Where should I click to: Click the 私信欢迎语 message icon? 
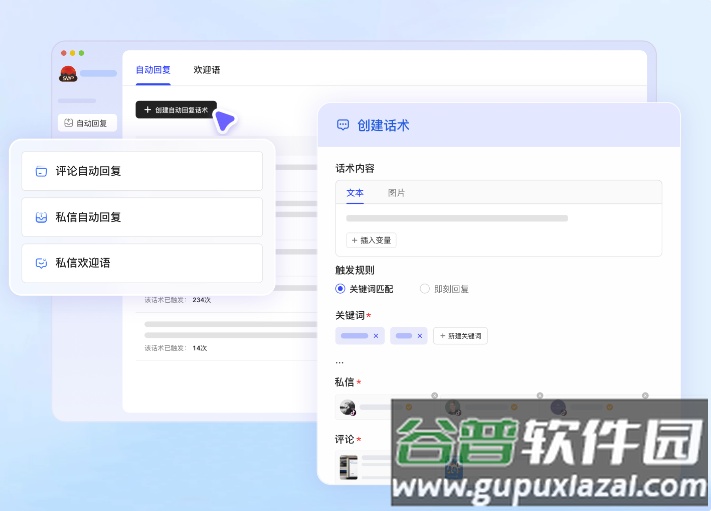[41, 263]
